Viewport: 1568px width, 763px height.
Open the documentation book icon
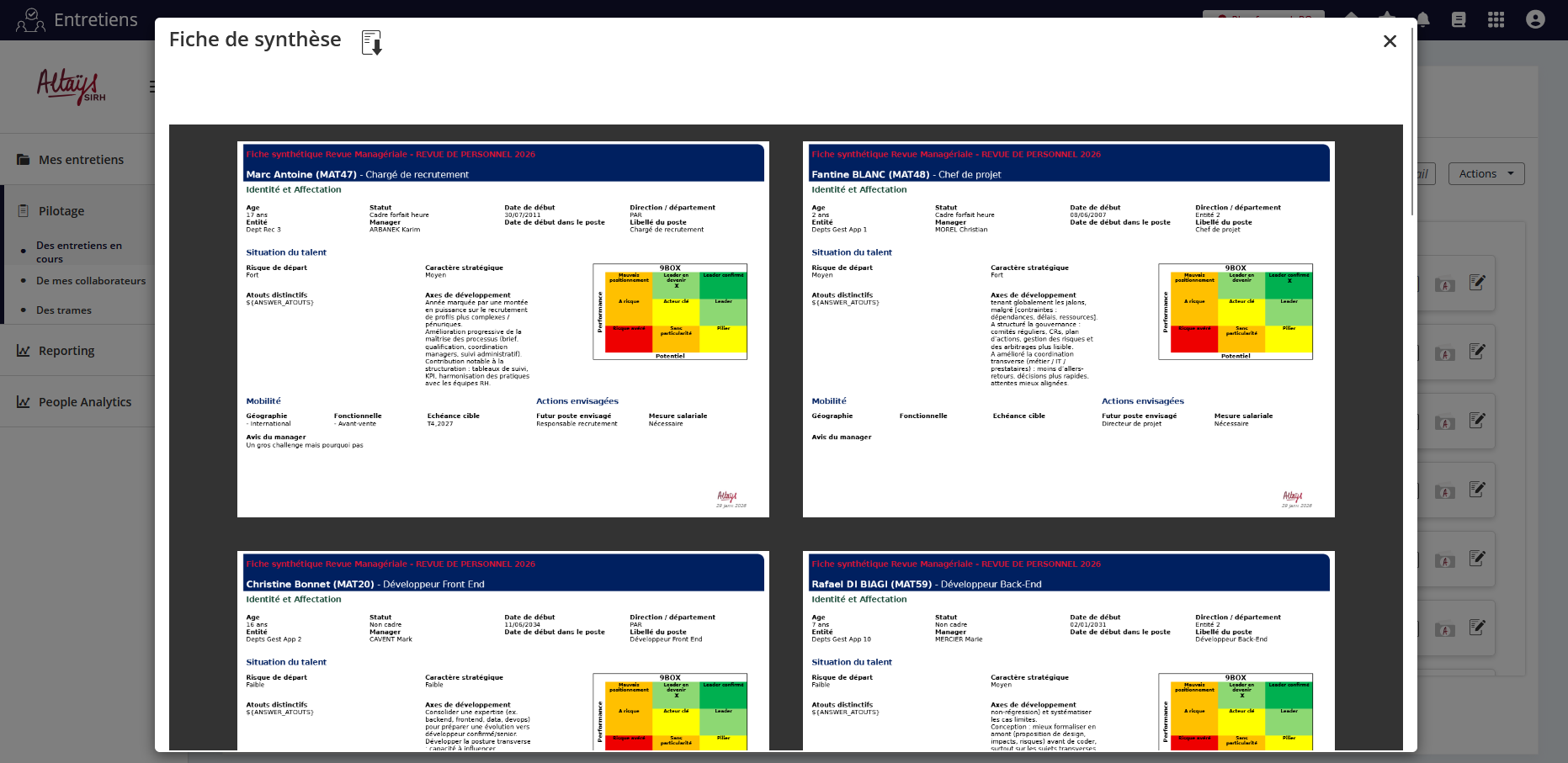[x=1459, y=19]
